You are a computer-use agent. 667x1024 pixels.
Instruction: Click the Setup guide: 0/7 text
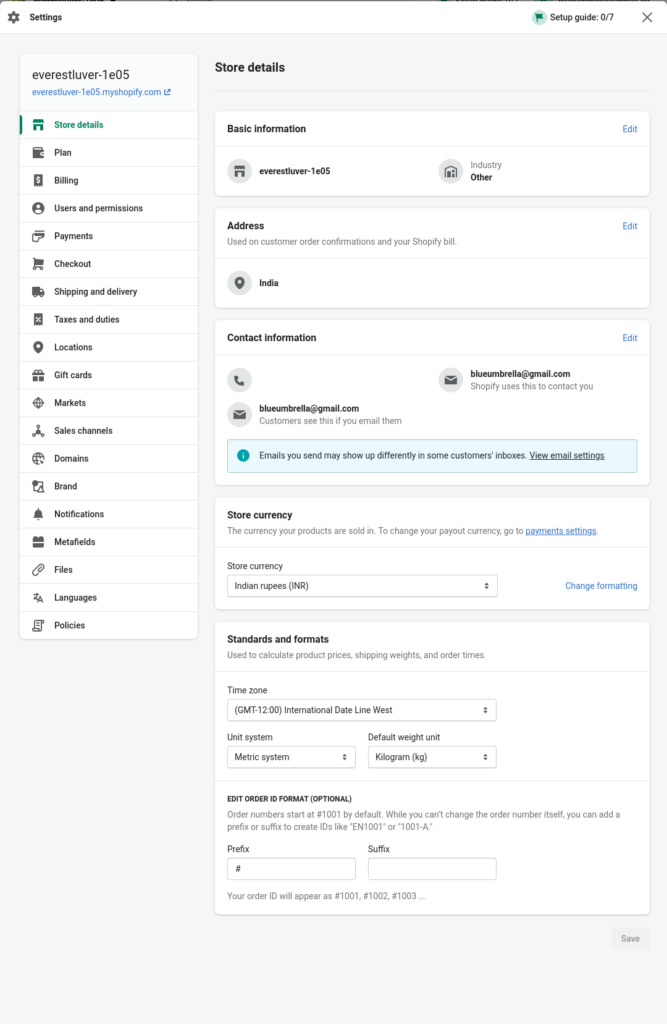click(x=582, y=18)
